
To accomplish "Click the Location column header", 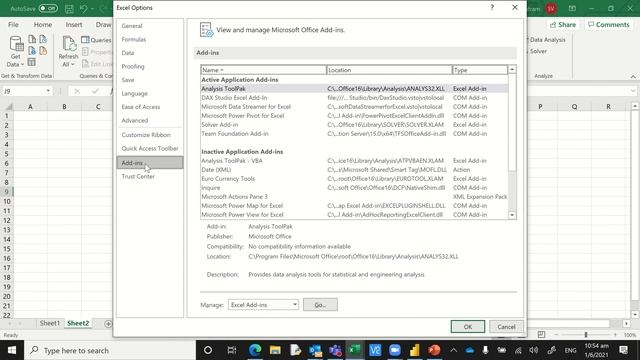I will (389, 70).
